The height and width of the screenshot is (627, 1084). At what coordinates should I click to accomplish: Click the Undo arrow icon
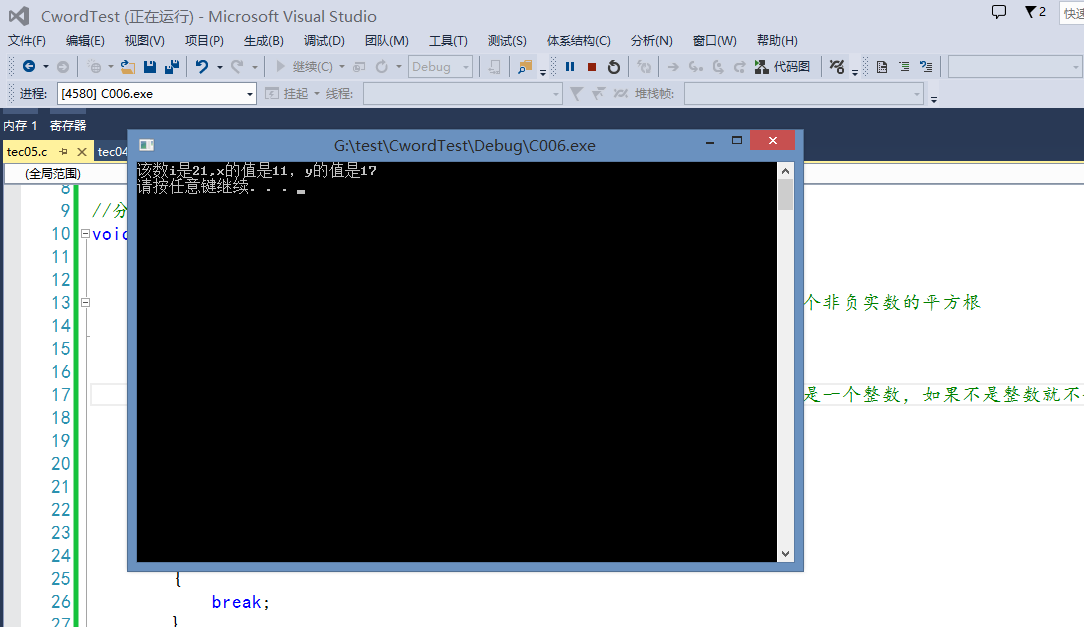pyautogui.click(x=202, y=66)
